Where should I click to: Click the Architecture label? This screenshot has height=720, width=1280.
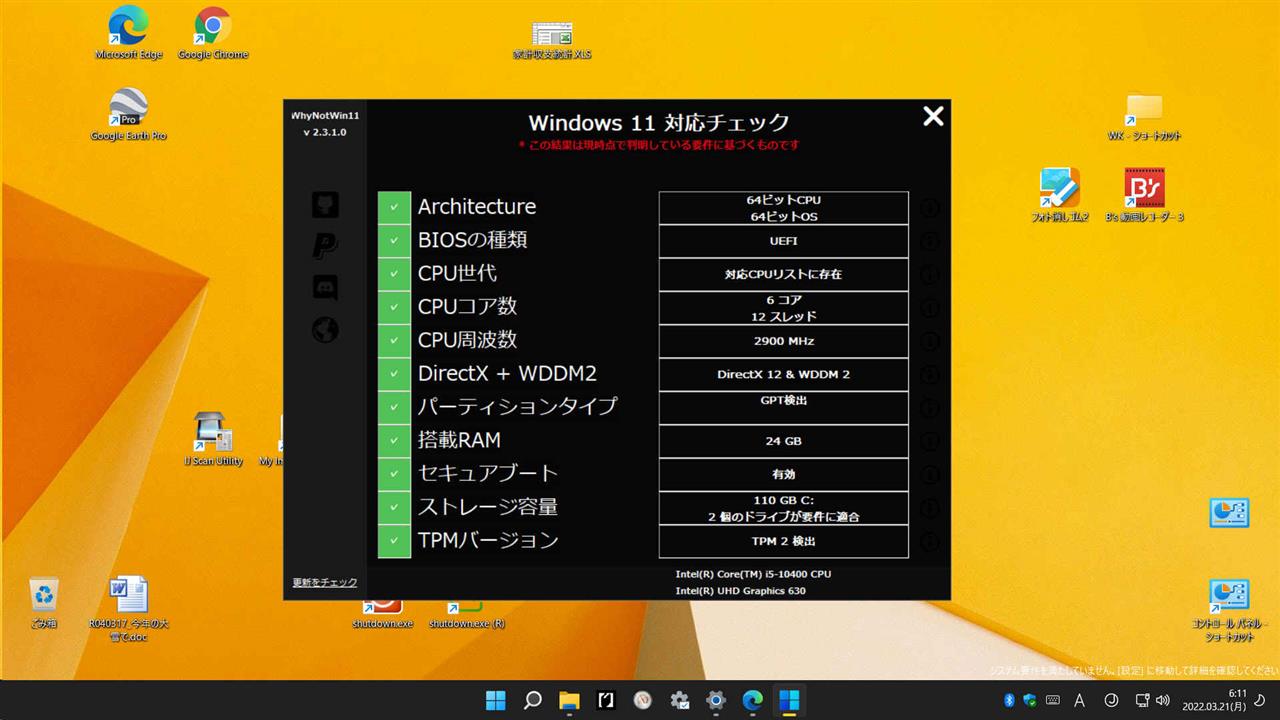[477, 206]
